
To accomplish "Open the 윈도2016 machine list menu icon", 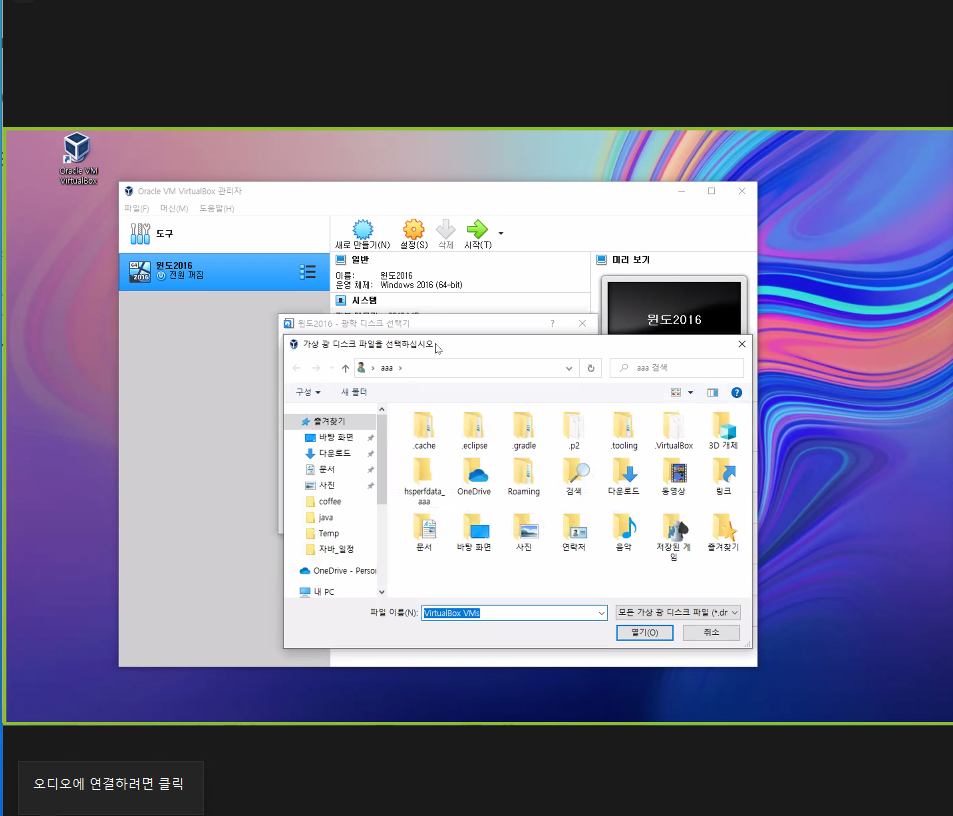I will click(308, 272).
